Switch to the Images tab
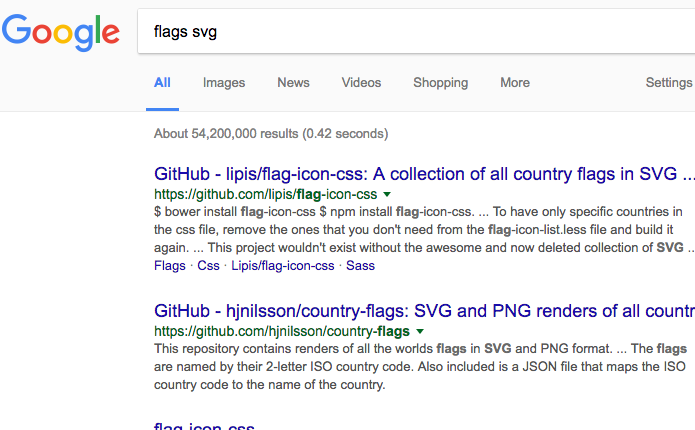 coord(224,83)
